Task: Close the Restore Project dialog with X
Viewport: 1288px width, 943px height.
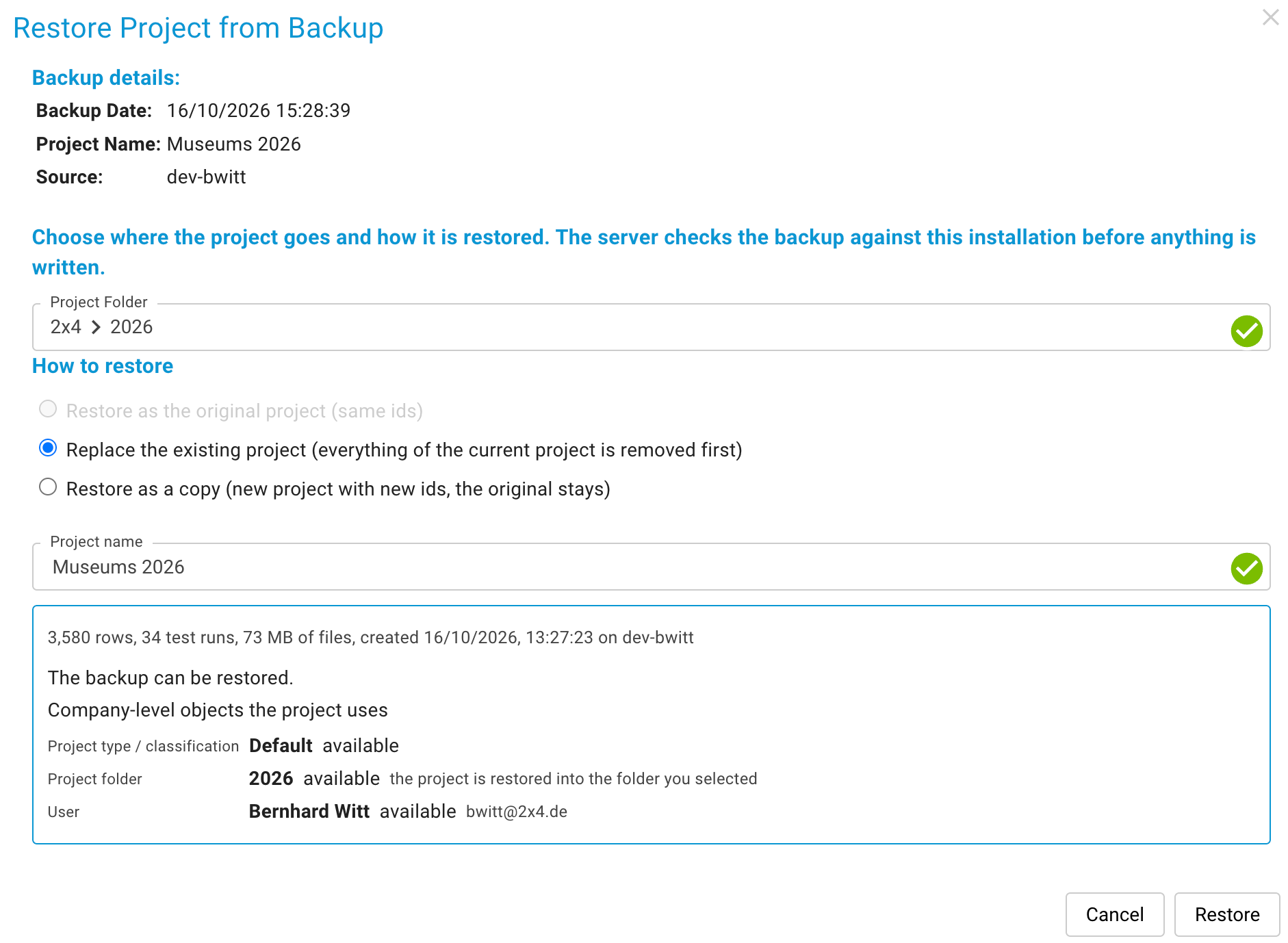Action: tap(1270, 17)
